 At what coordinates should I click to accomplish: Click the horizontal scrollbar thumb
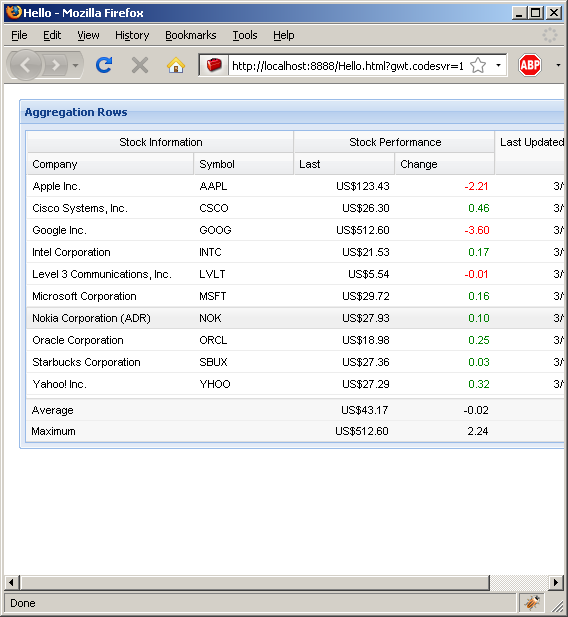(x=255, y=582)
